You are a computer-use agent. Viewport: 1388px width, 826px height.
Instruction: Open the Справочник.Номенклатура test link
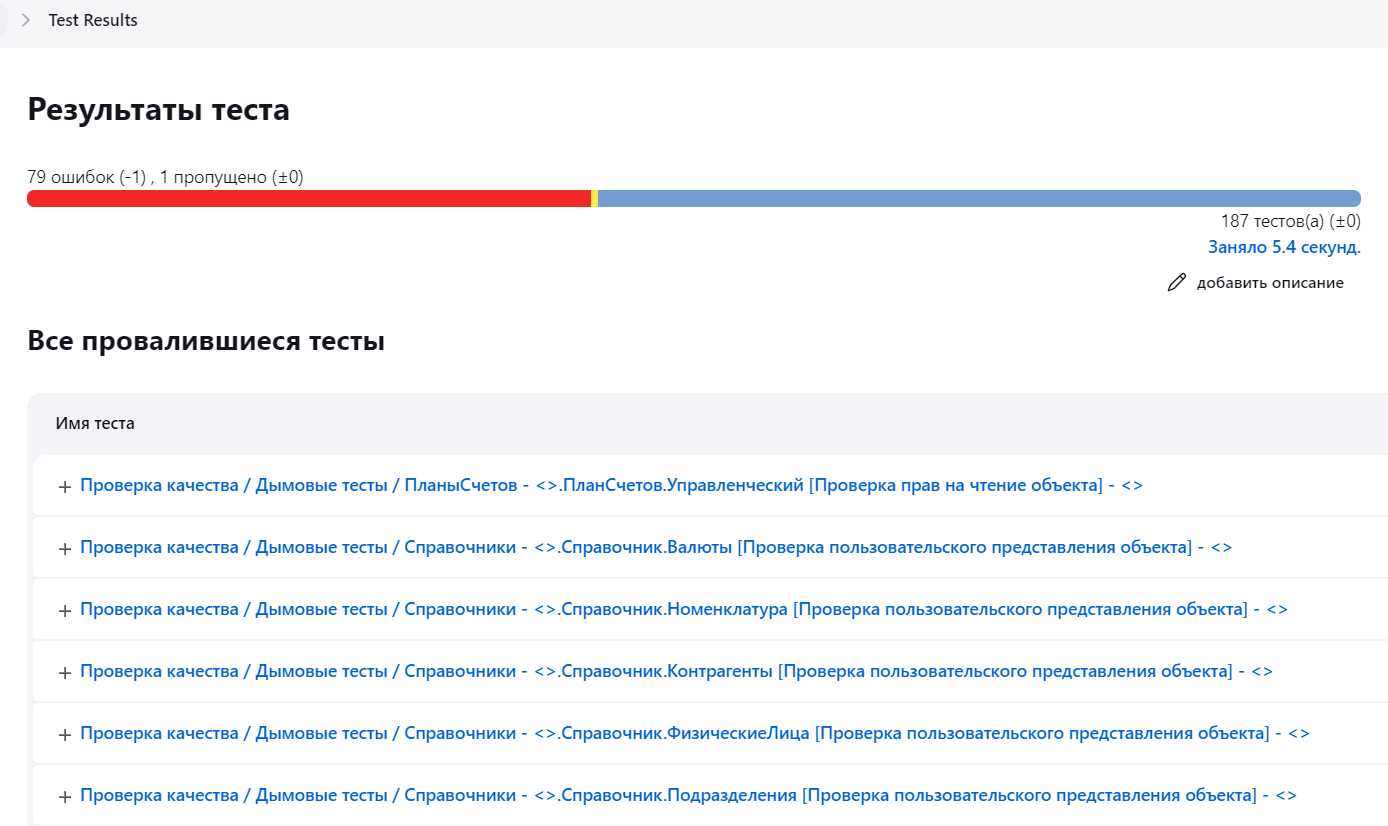685,609
